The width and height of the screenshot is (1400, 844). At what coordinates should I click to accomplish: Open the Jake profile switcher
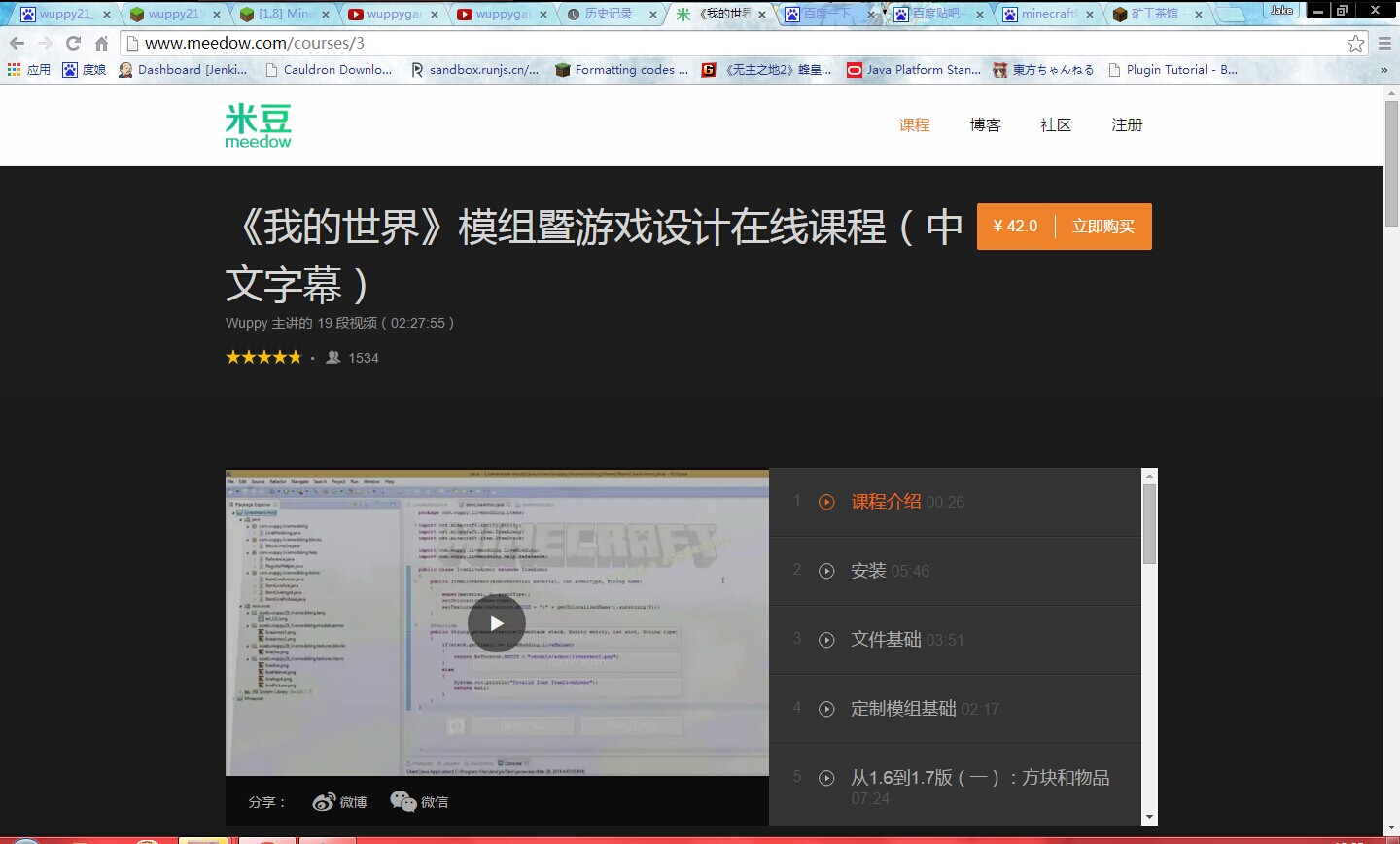coord(1281,10)
